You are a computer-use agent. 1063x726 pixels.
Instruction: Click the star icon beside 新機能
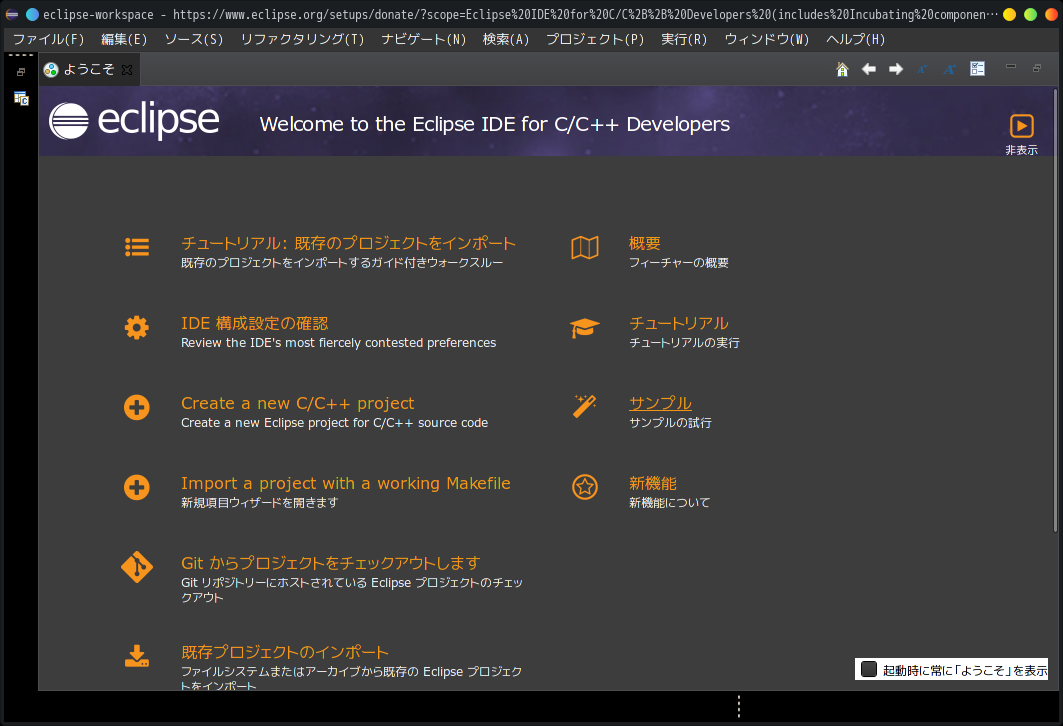(x=585, y=487)
